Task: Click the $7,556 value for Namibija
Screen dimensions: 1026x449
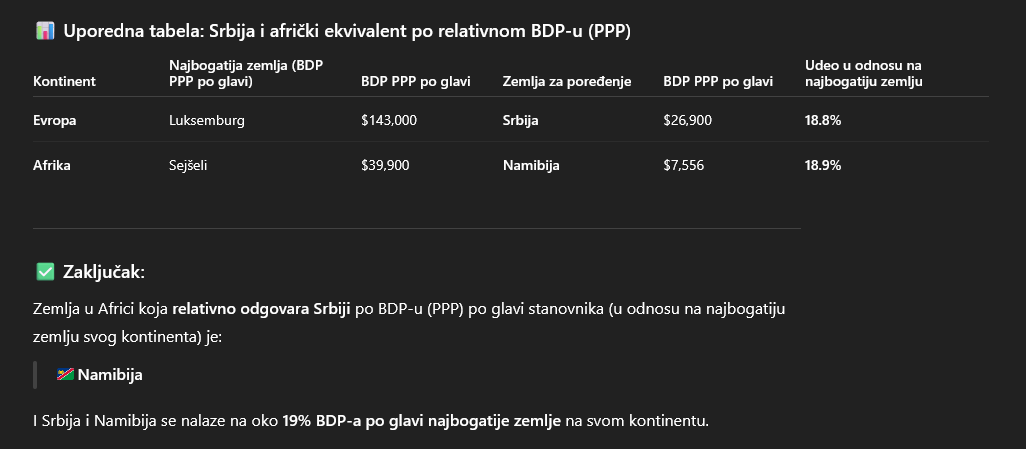Action: (684, 165)
